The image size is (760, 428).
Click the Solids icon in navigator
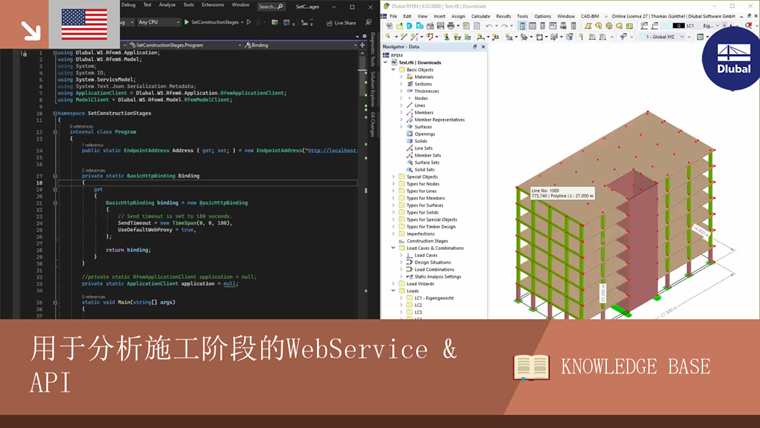tap(410, 141)
